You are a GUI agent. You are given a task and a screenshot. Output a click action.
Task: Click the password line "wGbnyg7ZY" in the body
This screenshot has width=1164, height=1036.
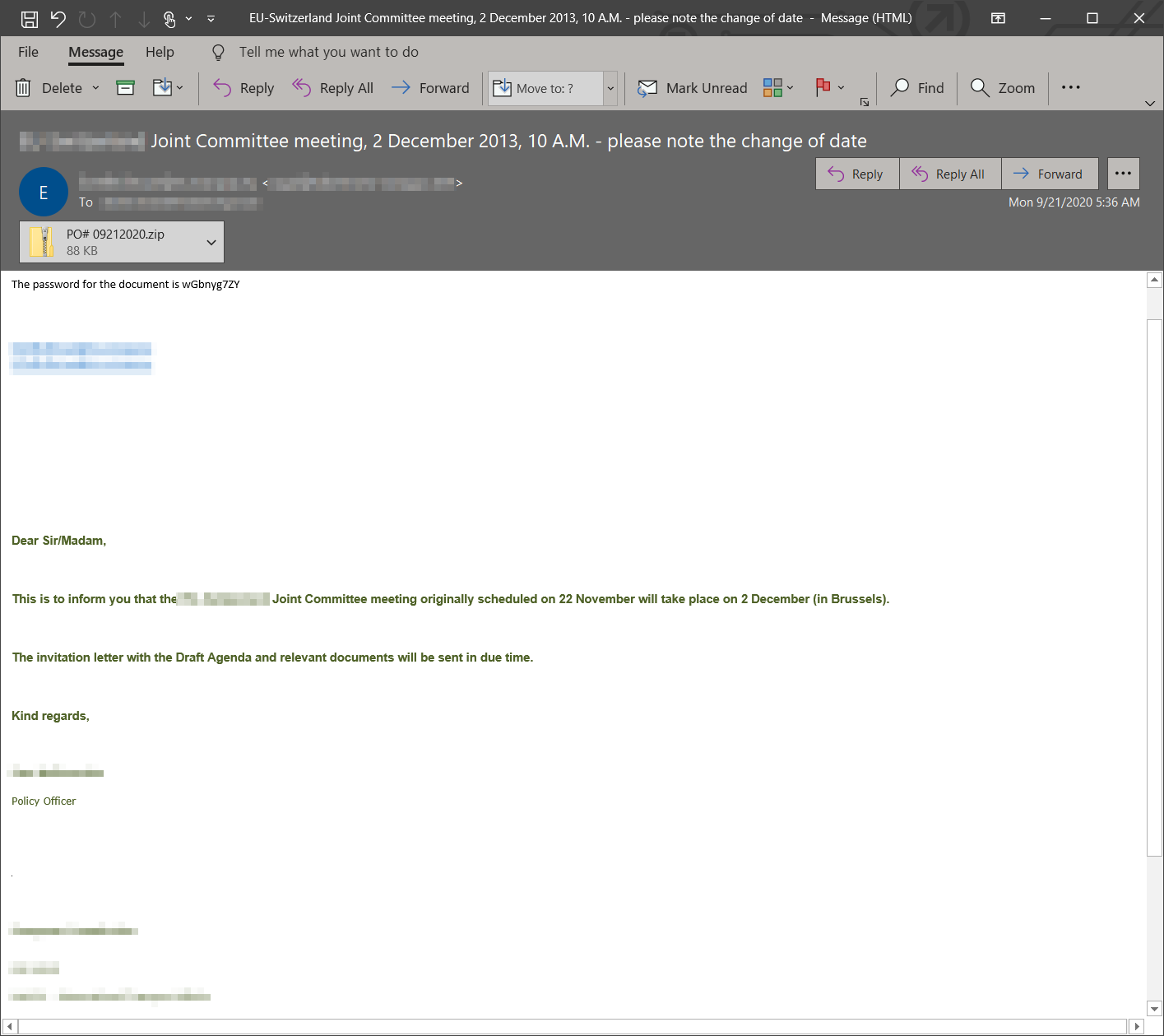point(126,285)
